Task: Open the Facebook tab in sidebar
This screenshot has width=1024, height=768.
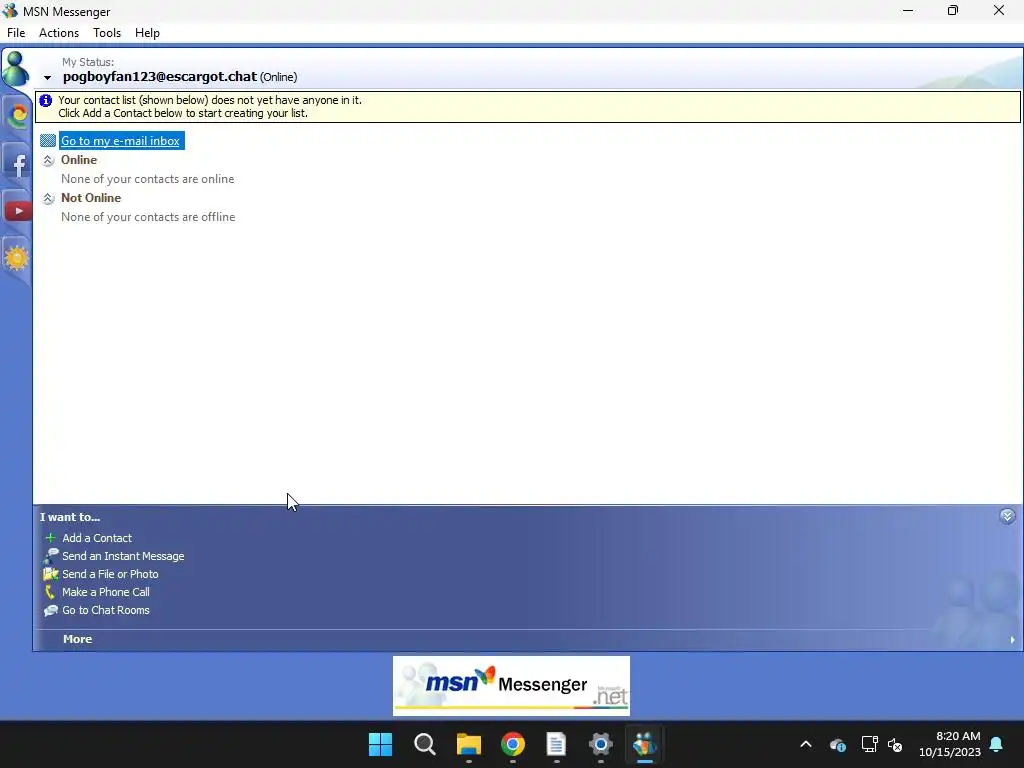Action: [x=18, y=165]
